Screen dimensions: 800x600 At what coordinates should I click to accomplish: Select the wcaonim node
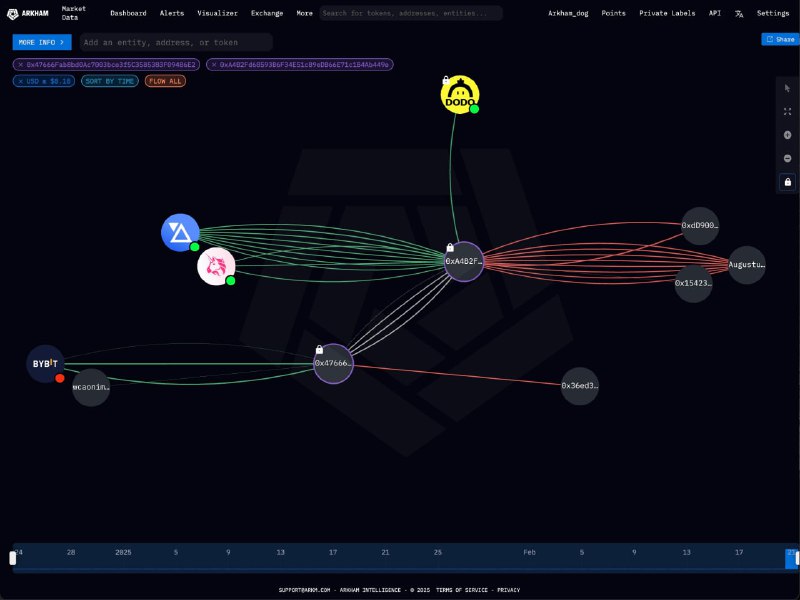[91, 387]
